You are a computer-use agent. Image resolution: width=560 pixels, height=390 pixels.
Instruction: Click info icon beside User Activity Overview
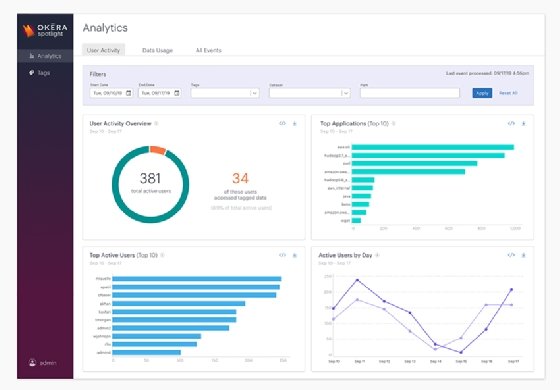point(156,124)
